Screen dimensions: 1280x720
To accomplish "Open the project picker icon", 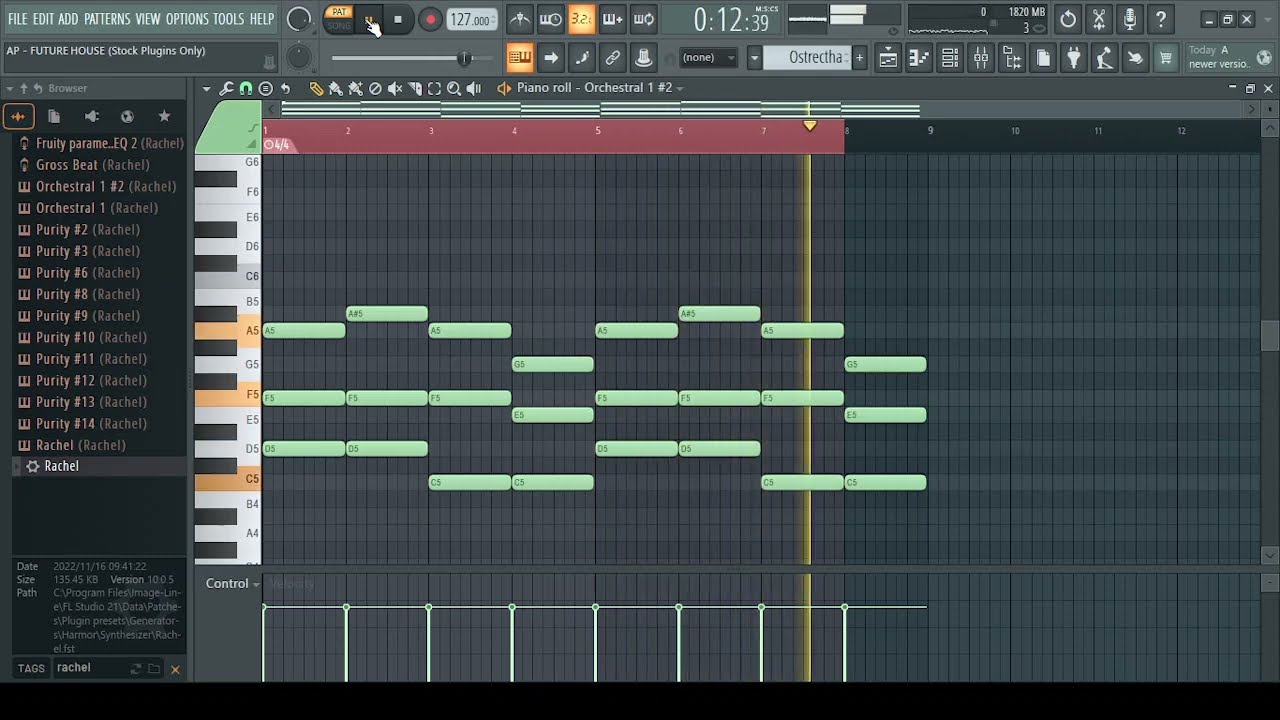I will click(x=1043, y=58).
